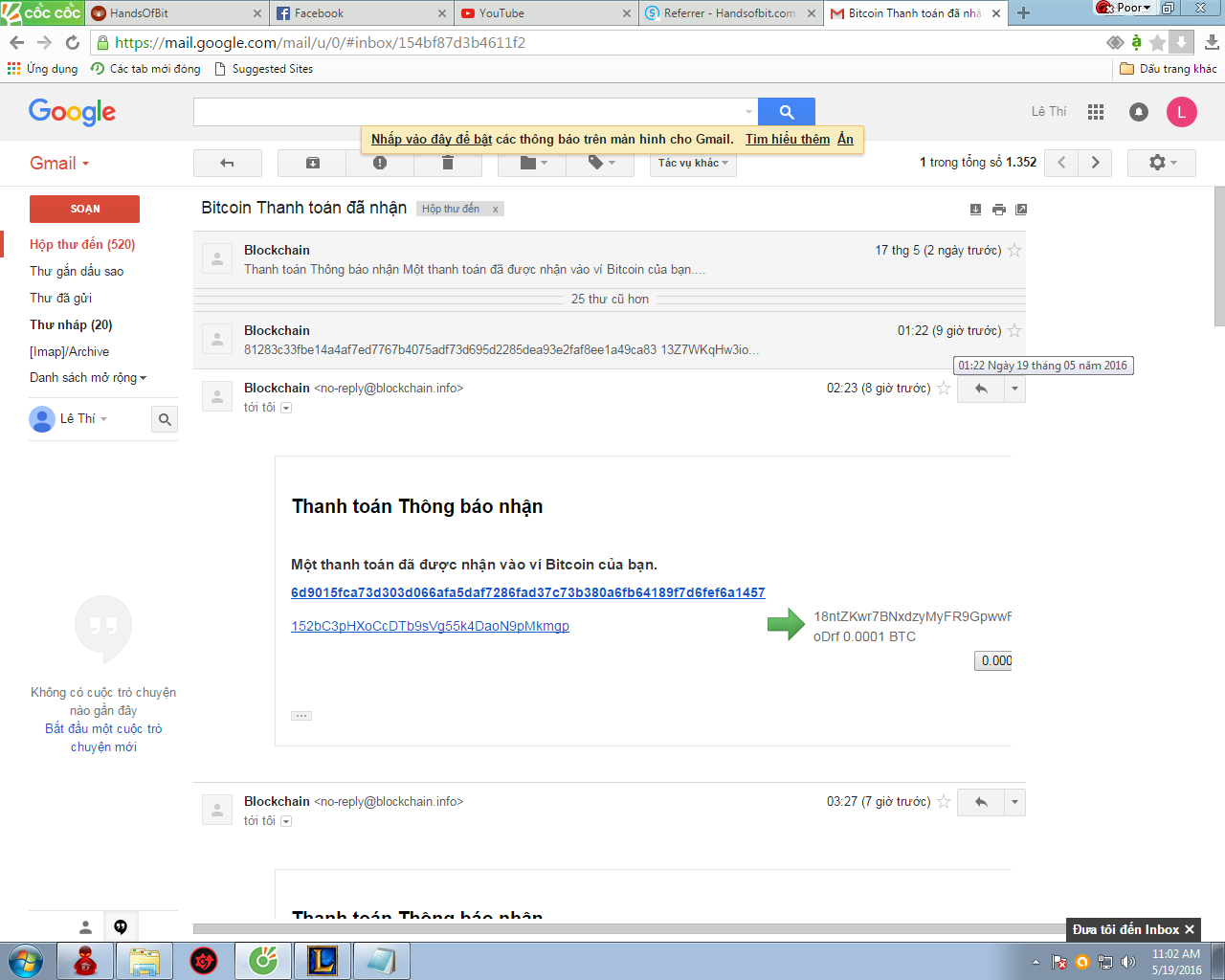The image size is (1225, 980).
Task: Reply to the 03:27 Blockchain message
Action: click(981, 802)
